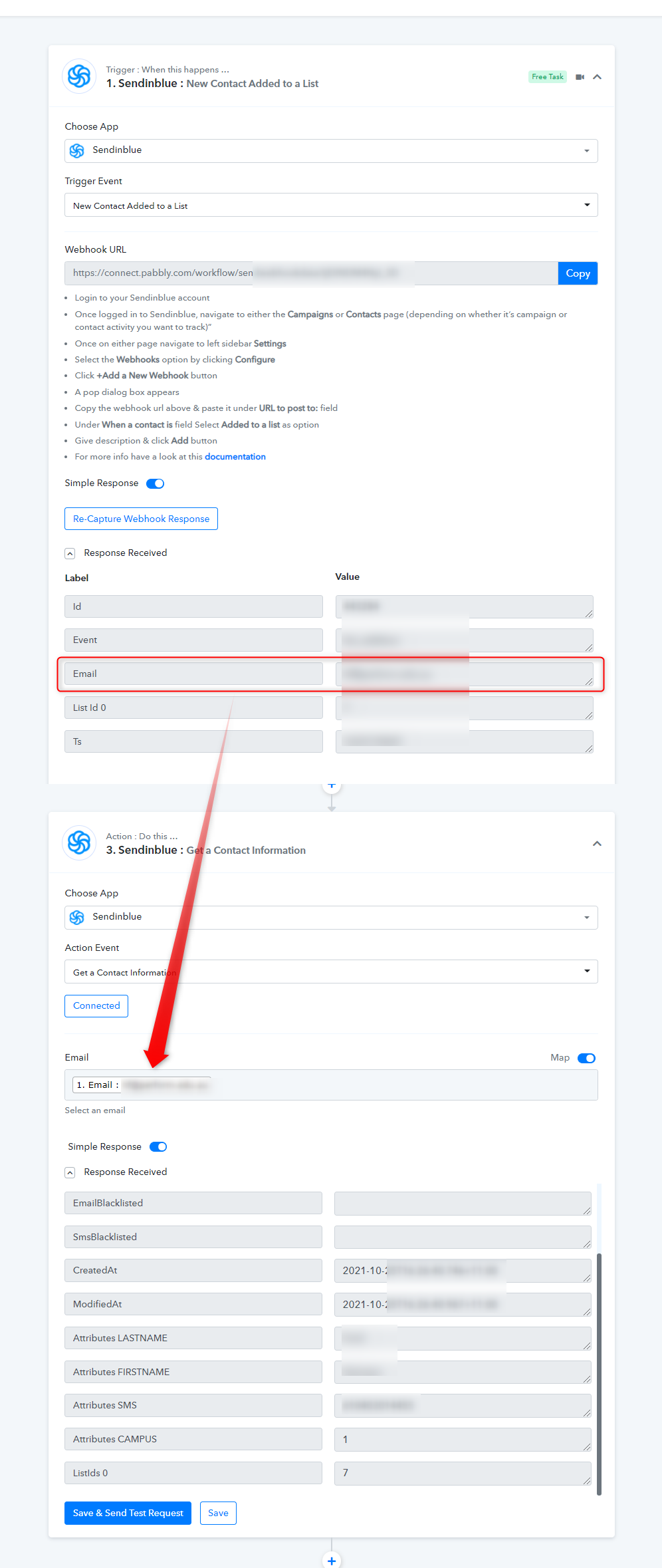
Task: Click Re-Capture Webhook Response button
Action: pyautogui.click(x=141, y=519)
